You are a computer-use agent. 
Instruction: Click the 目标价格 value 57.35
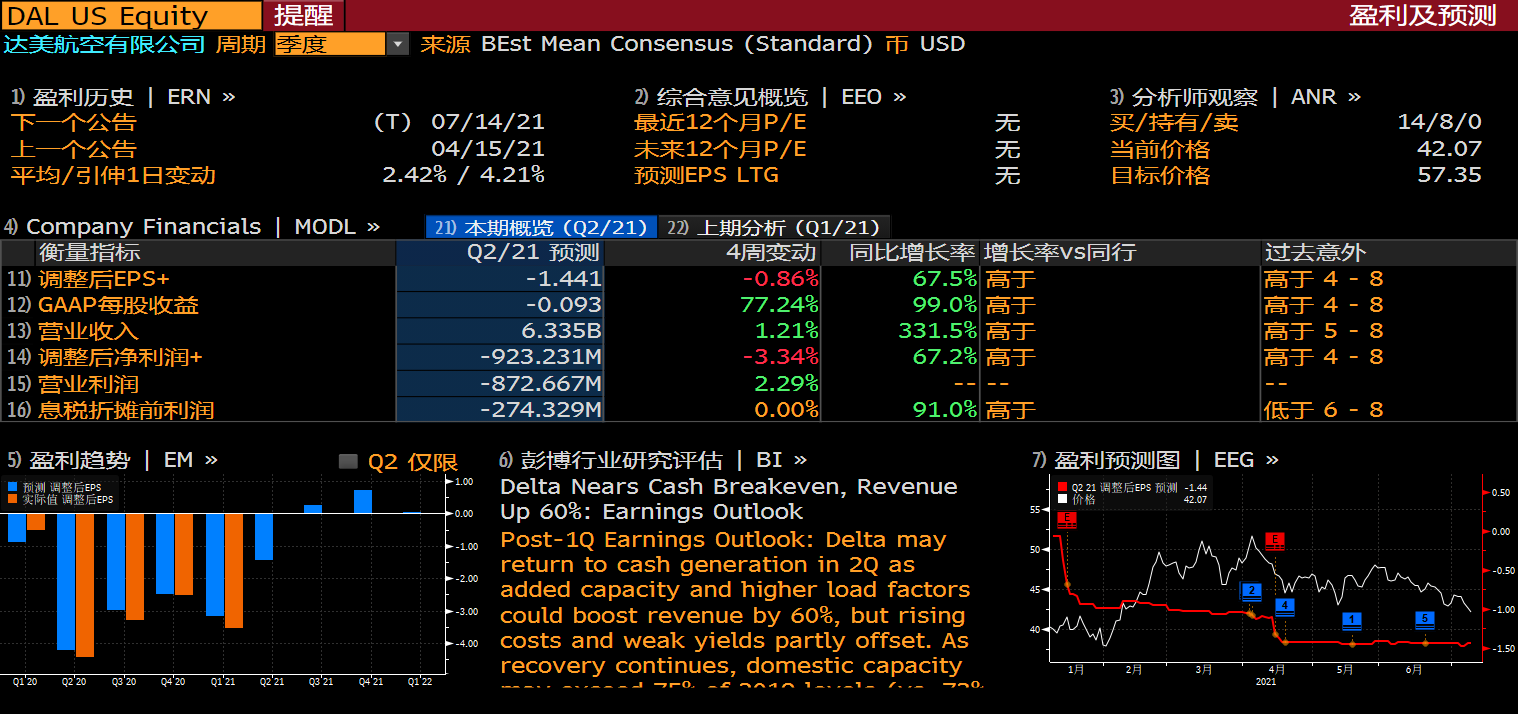[1450, 175]
